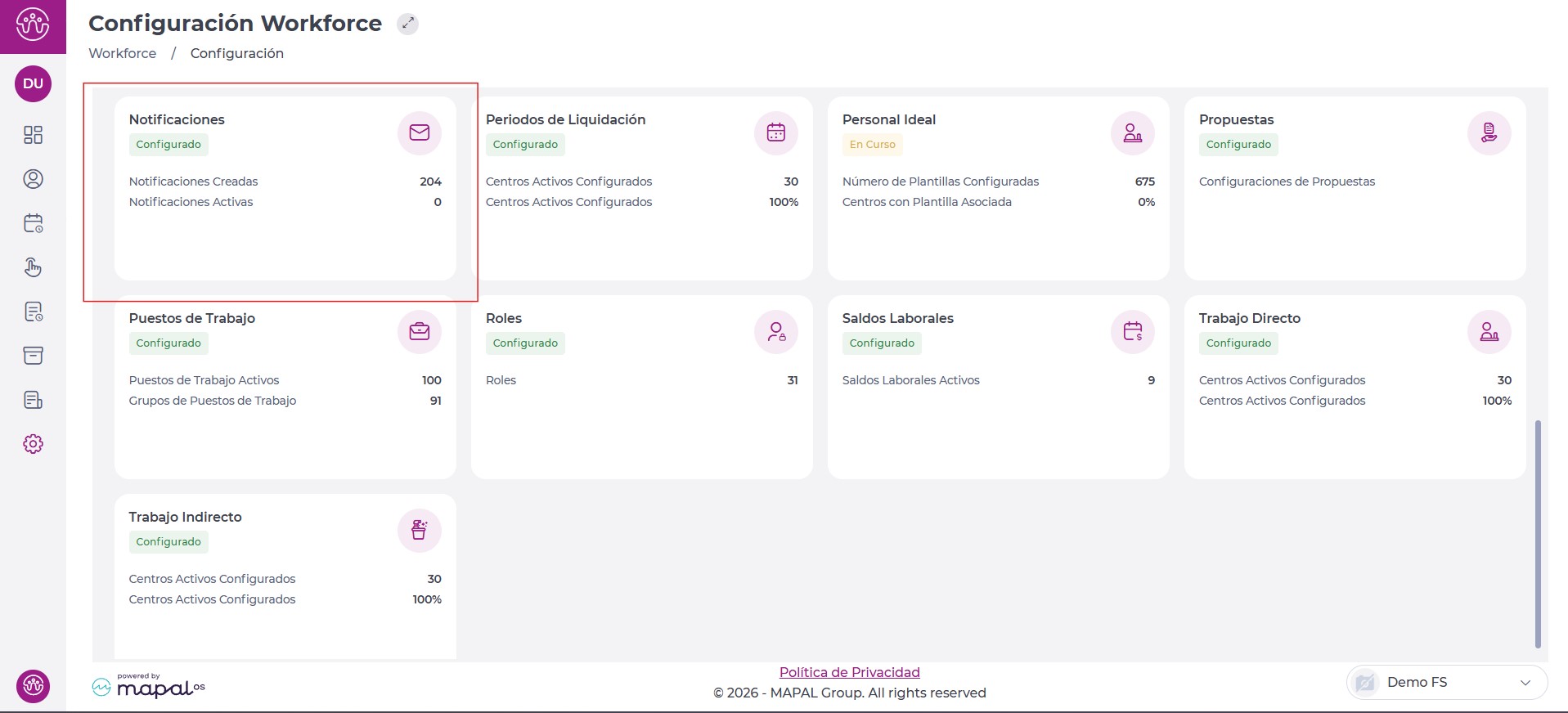Click the MAPAL logo at top left
1568x713 pixels.
(x=33, y=25)
